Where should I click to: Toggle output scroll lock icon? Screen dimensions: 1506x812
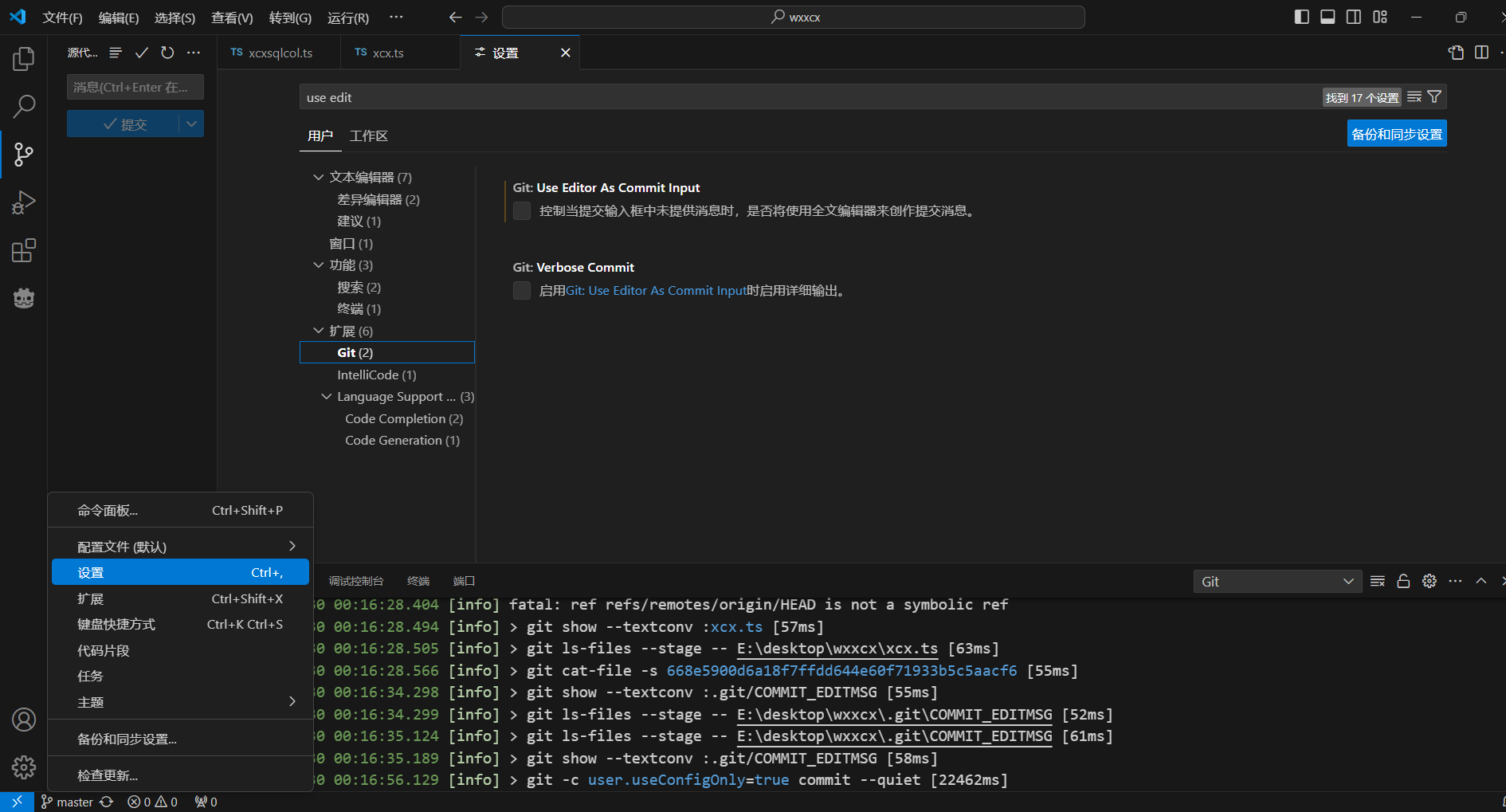[x=1403, y=581]
